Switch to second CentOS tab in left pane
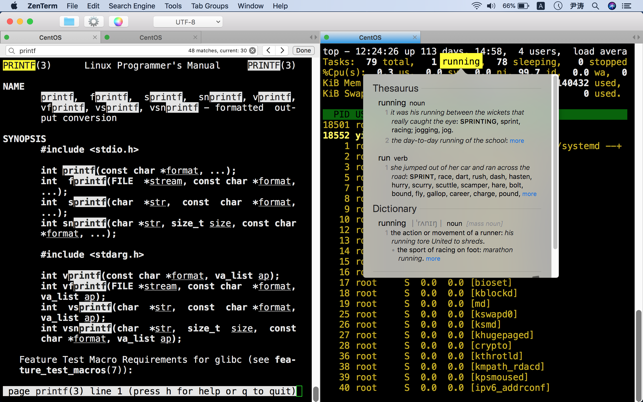 pos(150,37)
